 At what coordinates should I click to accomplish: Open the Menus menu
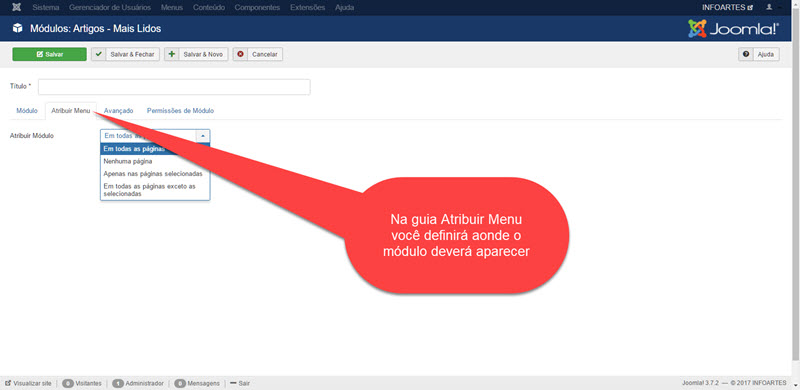pos(171,8)
